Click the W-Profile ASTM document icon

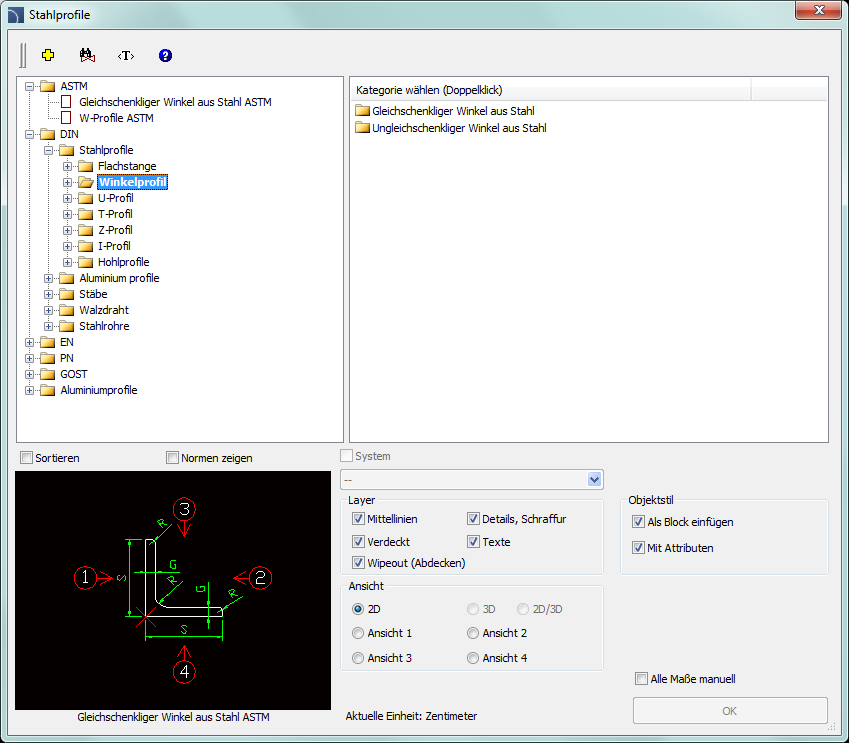tap(67, 118)
